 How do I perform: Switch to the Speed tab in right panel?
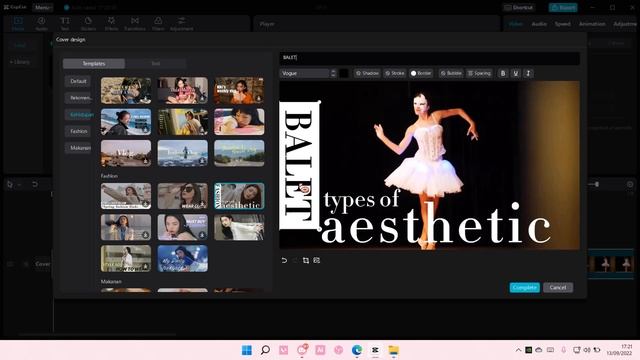click(x=562, y=24)
